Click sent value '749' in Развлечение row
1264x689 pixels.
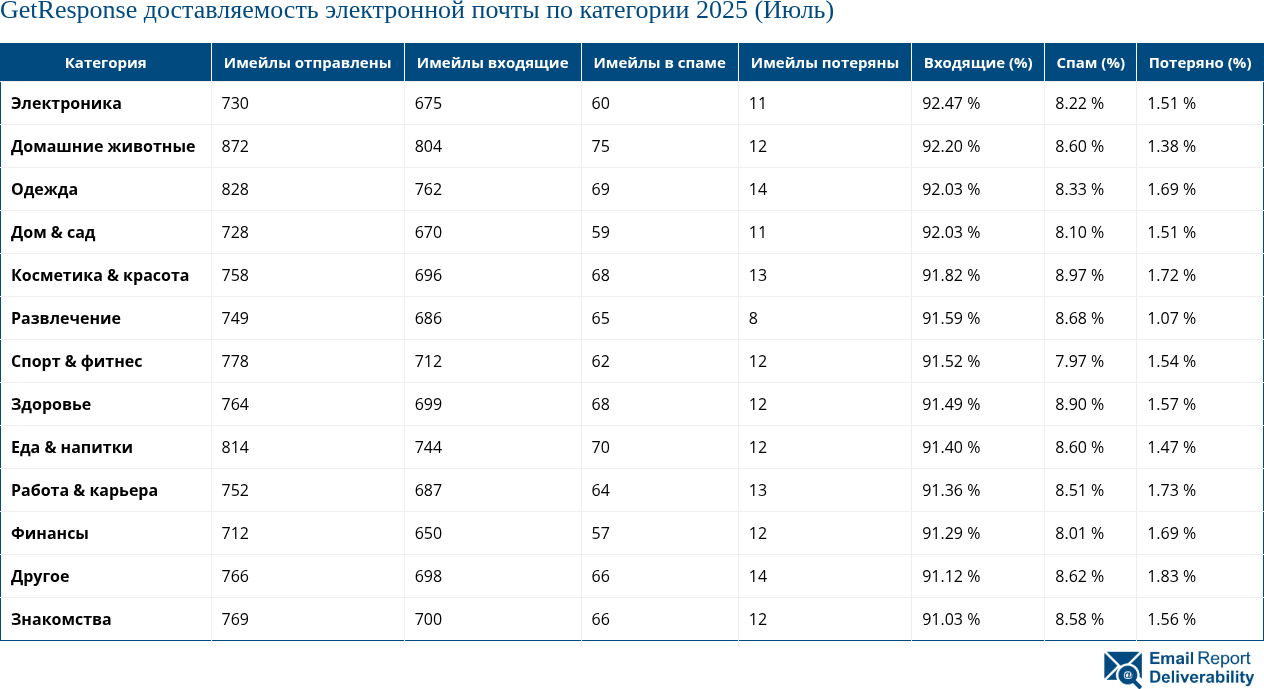pos(235,318)
